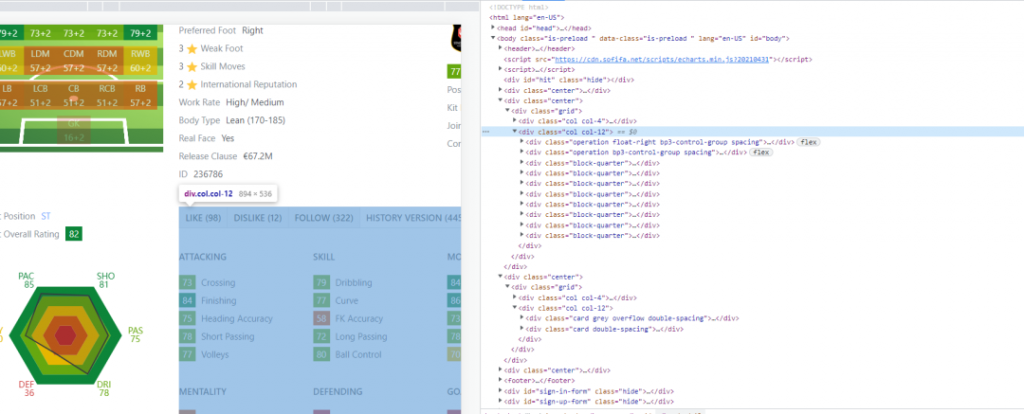Screen dimensions: 1024x414
Task: Expand the sign-up-form div node
Action: 500,402
